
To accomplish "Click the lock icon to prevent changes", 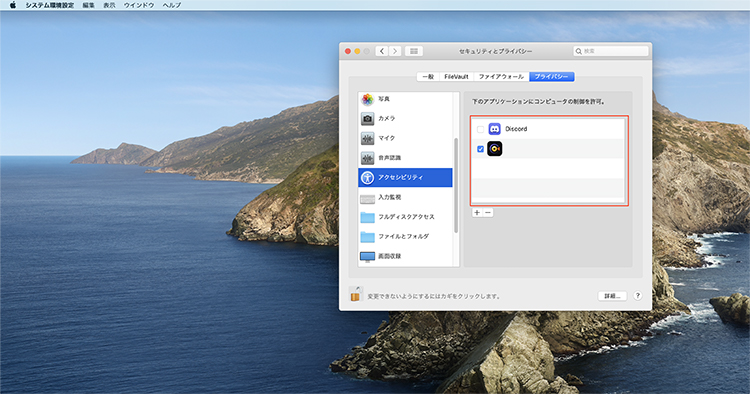I will point(355,294).
